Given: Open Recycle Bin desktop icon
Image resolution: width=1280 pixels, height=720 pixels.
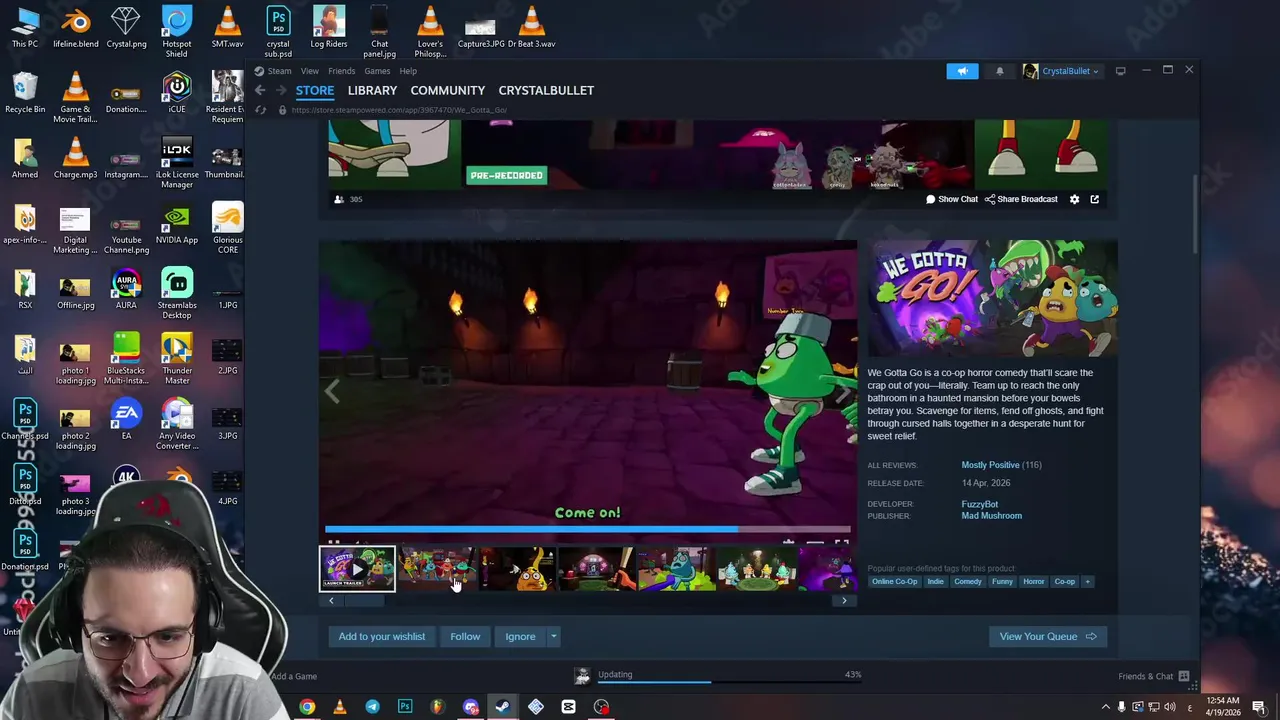Looking at the screenshot, I should click(25, 92).
